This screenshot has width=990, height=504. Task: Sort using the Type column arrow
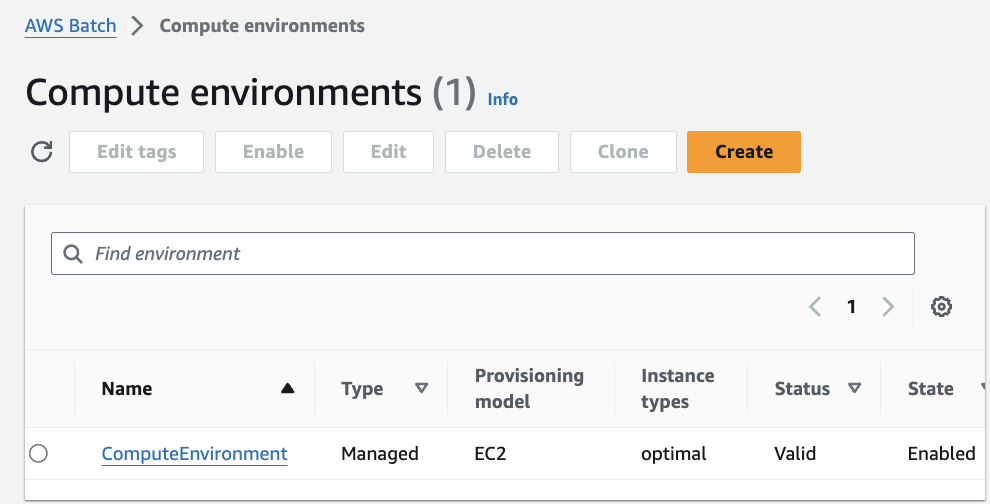point(421,389)
